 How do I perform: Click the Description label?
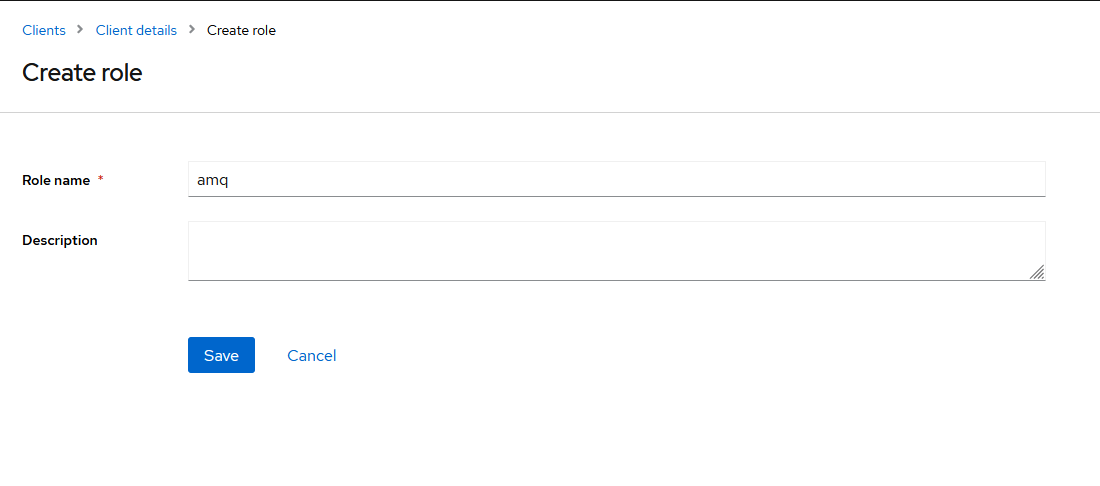pos(60,240)
